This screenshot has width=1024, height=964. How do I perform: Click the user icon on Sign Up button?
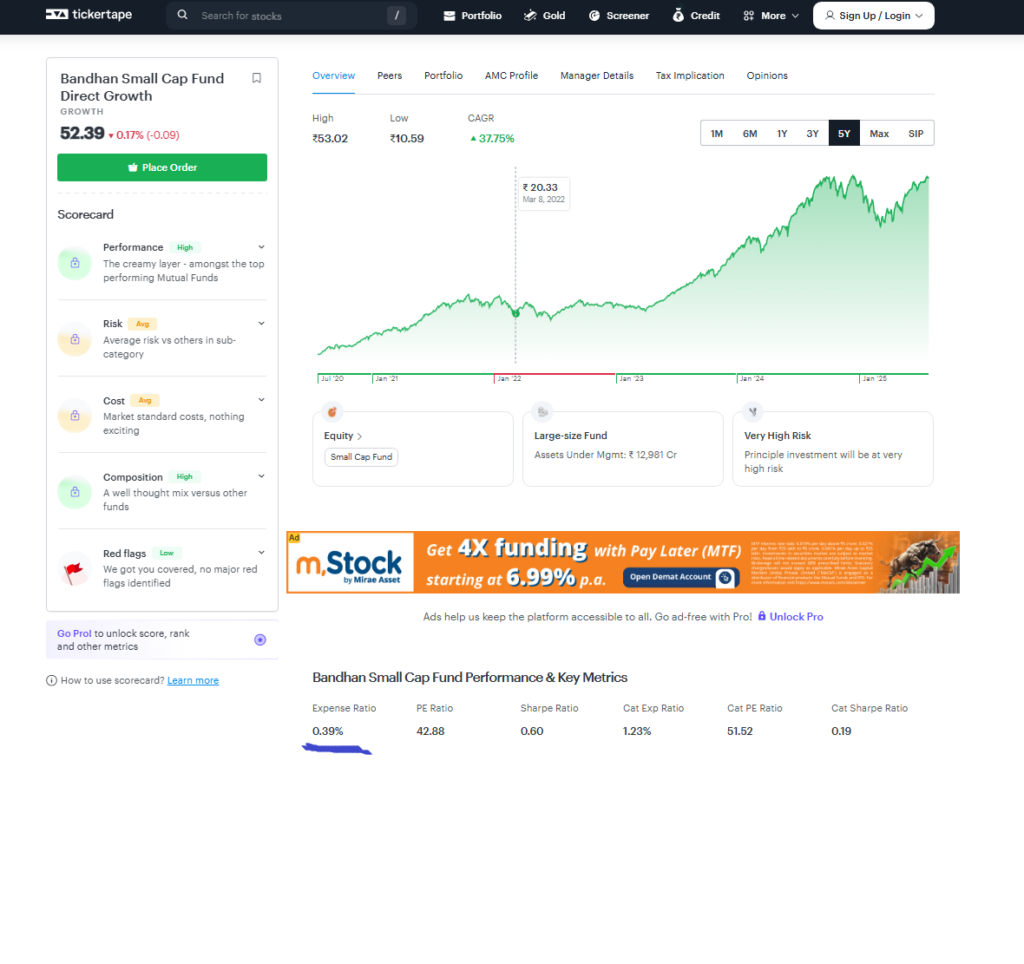pos(829,15)
